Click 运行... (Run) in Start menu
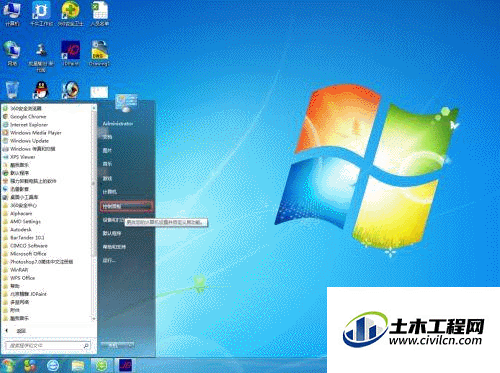Screen dimensions: 500x373 [109, 260]
